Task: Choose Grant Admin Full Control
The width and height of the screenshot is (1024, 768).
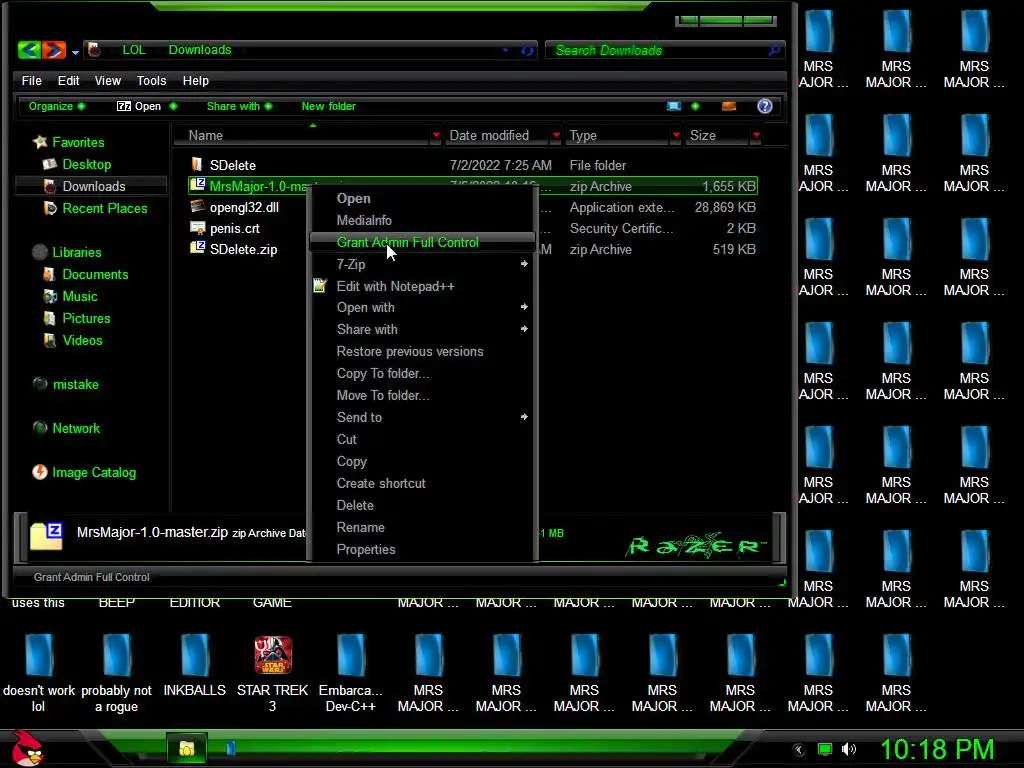Action: tap(422, 242)
